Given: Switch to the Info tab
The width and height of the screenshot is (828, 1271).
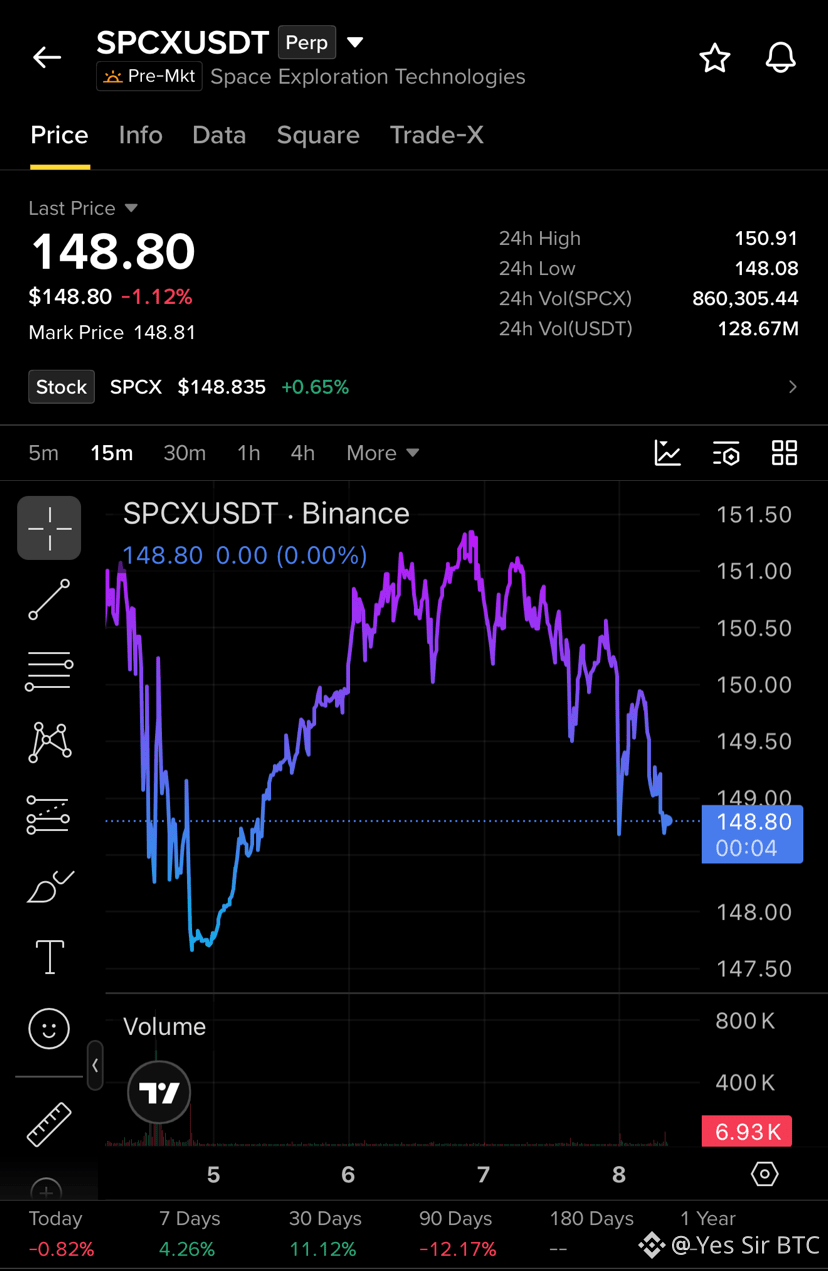Looking at the screenshot, I should coord(140,135).
